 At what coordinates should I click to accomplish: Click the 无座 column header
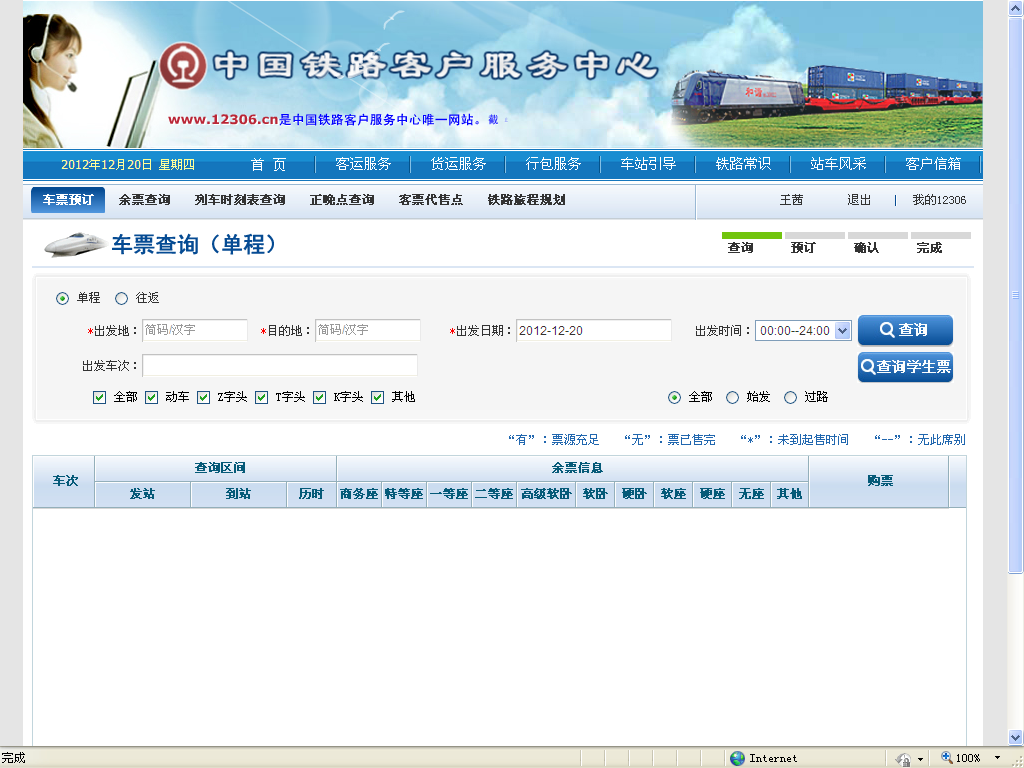point(751,494)
